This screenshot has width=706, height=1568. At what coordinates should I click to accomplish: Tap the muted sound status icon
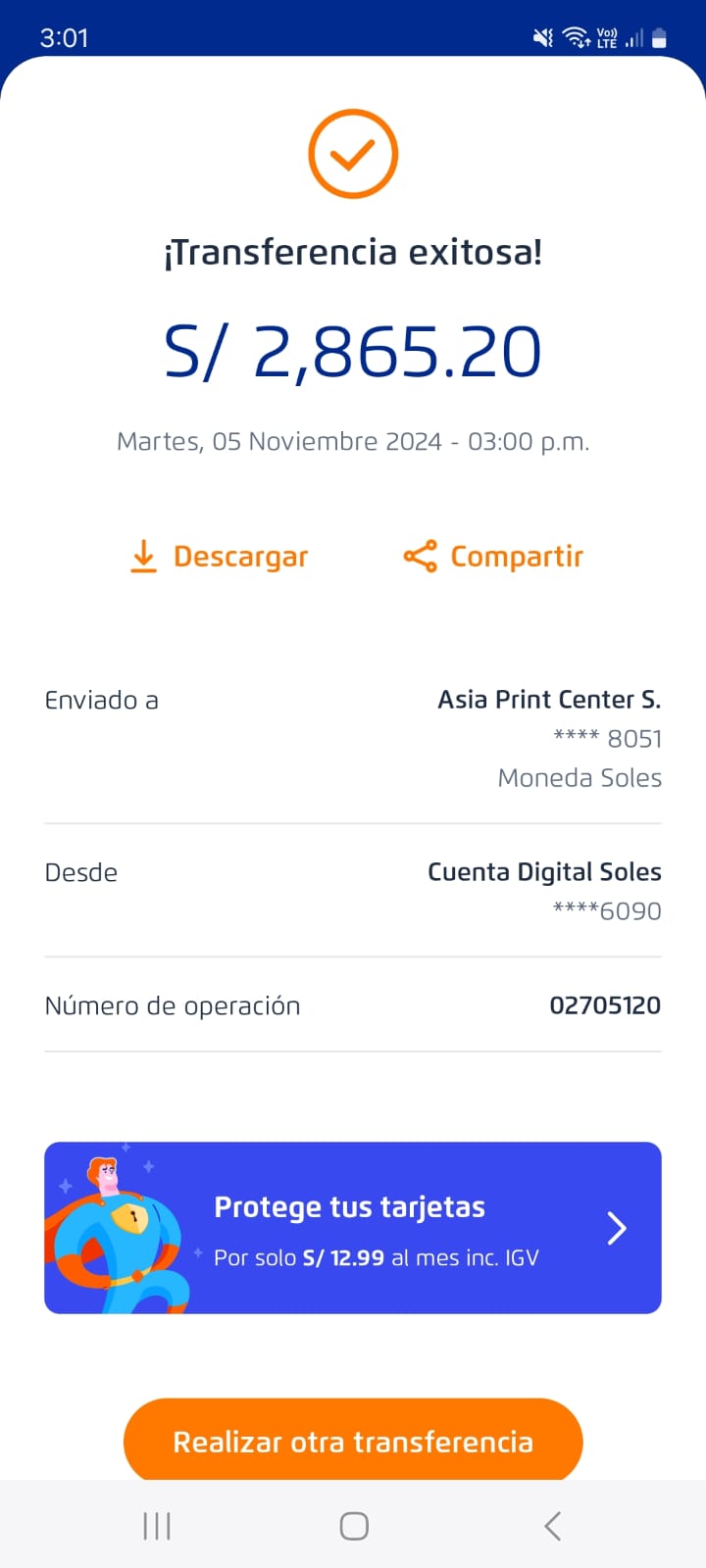[542, 38]
